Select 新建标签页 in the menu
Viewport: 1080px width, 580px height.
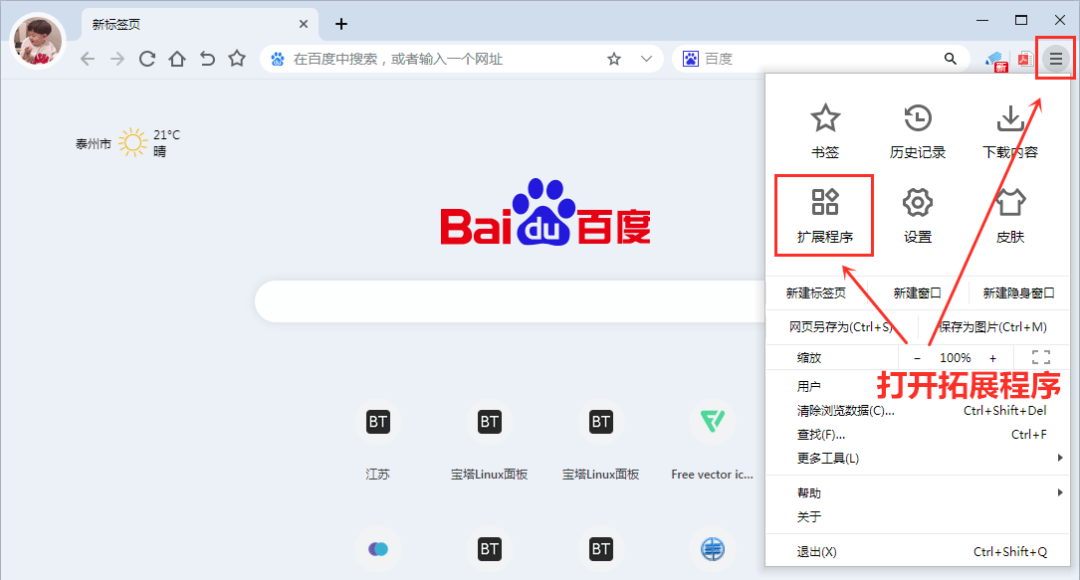click(x=816, y=293)
